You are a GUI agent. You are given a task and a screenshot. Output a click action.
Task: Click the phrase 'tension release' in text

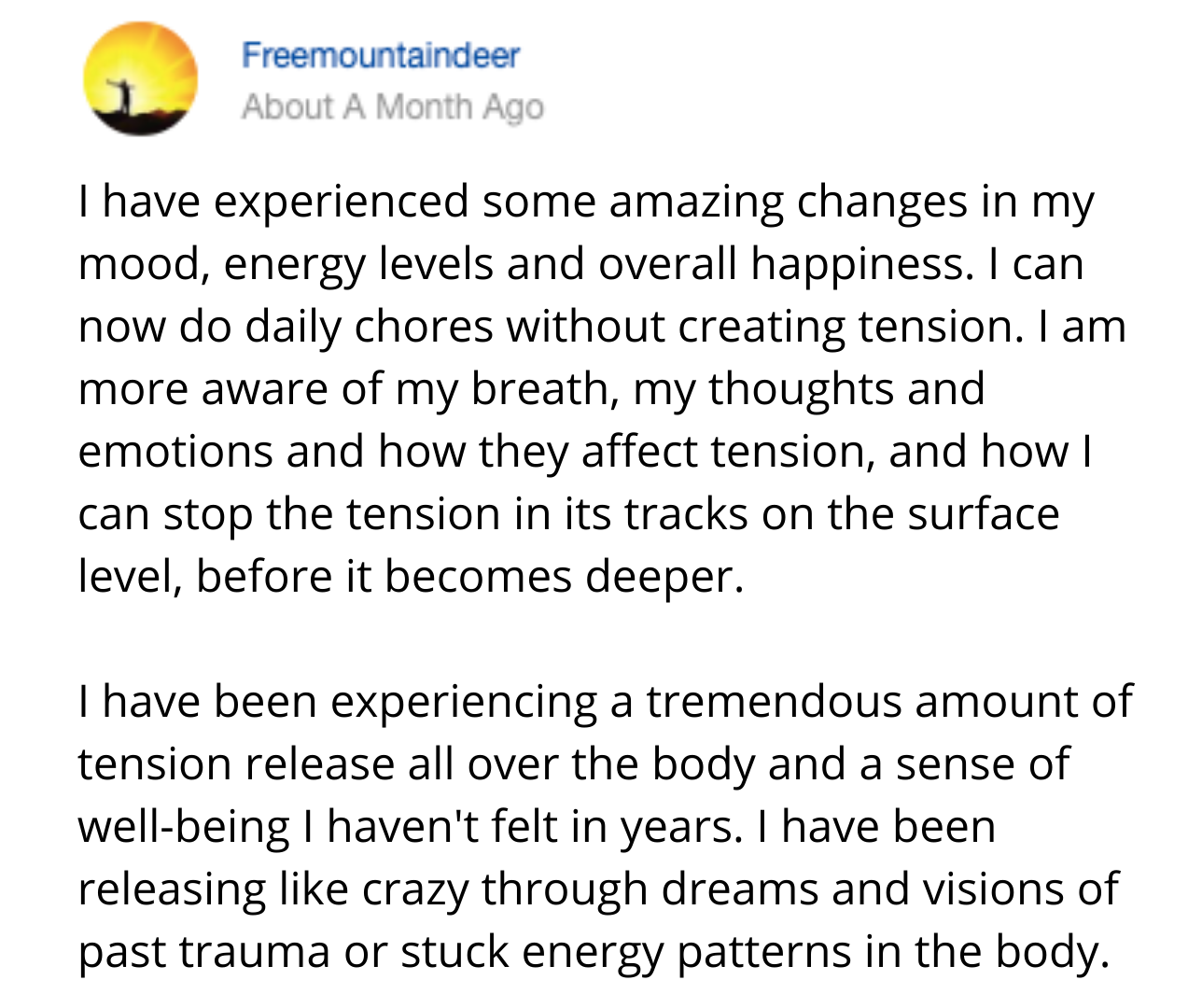pyautogui.click(x=236, y=764)
